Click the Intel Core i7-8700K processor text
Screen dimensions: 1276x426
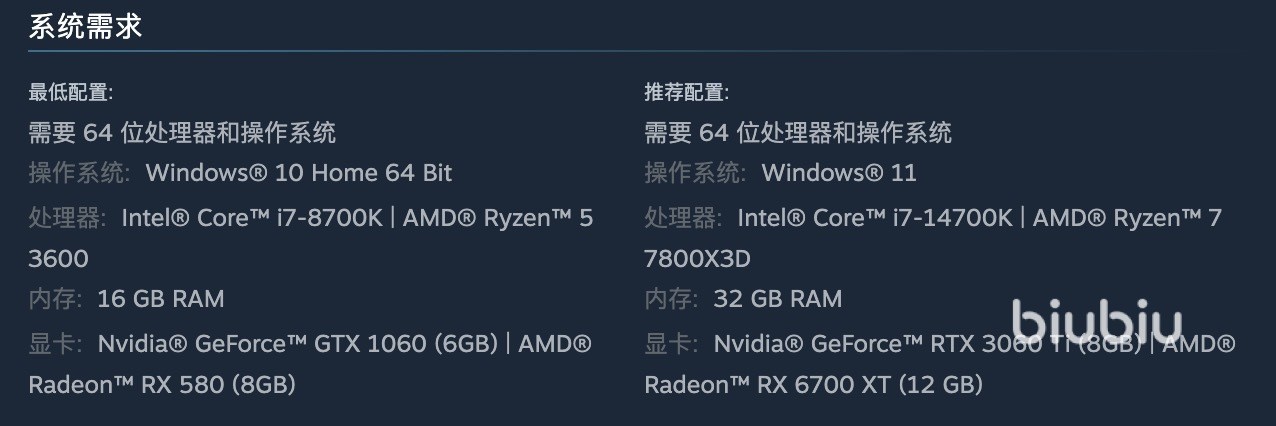(x=252, y=217)
